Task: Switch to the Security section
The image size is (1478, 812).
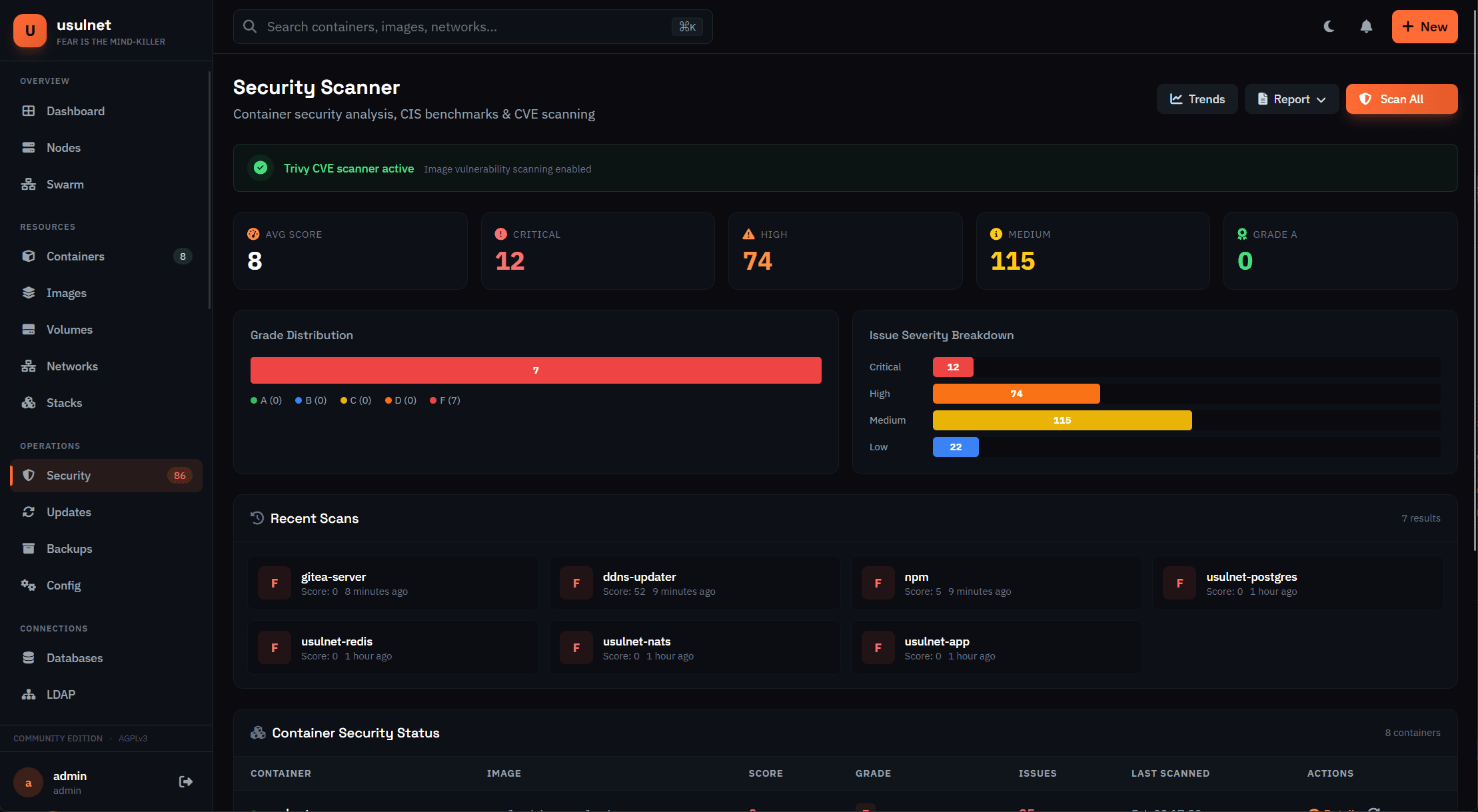Action: pyautogui.click(x=69, y=475)
